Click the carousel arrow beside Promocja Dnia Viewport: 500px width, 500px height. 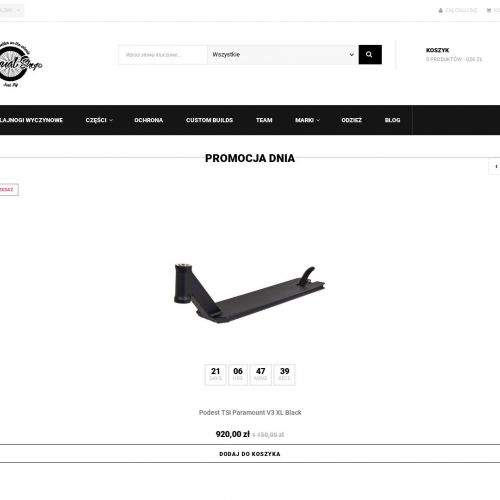click(x=495, y=166)
